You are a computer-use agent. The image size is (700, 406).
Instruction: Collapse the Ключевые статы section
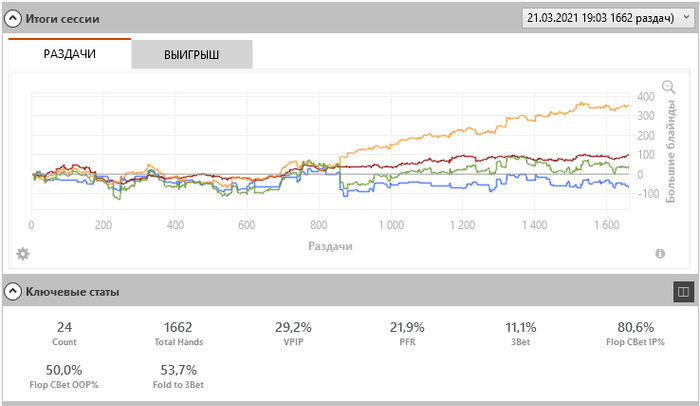(13, 292)
